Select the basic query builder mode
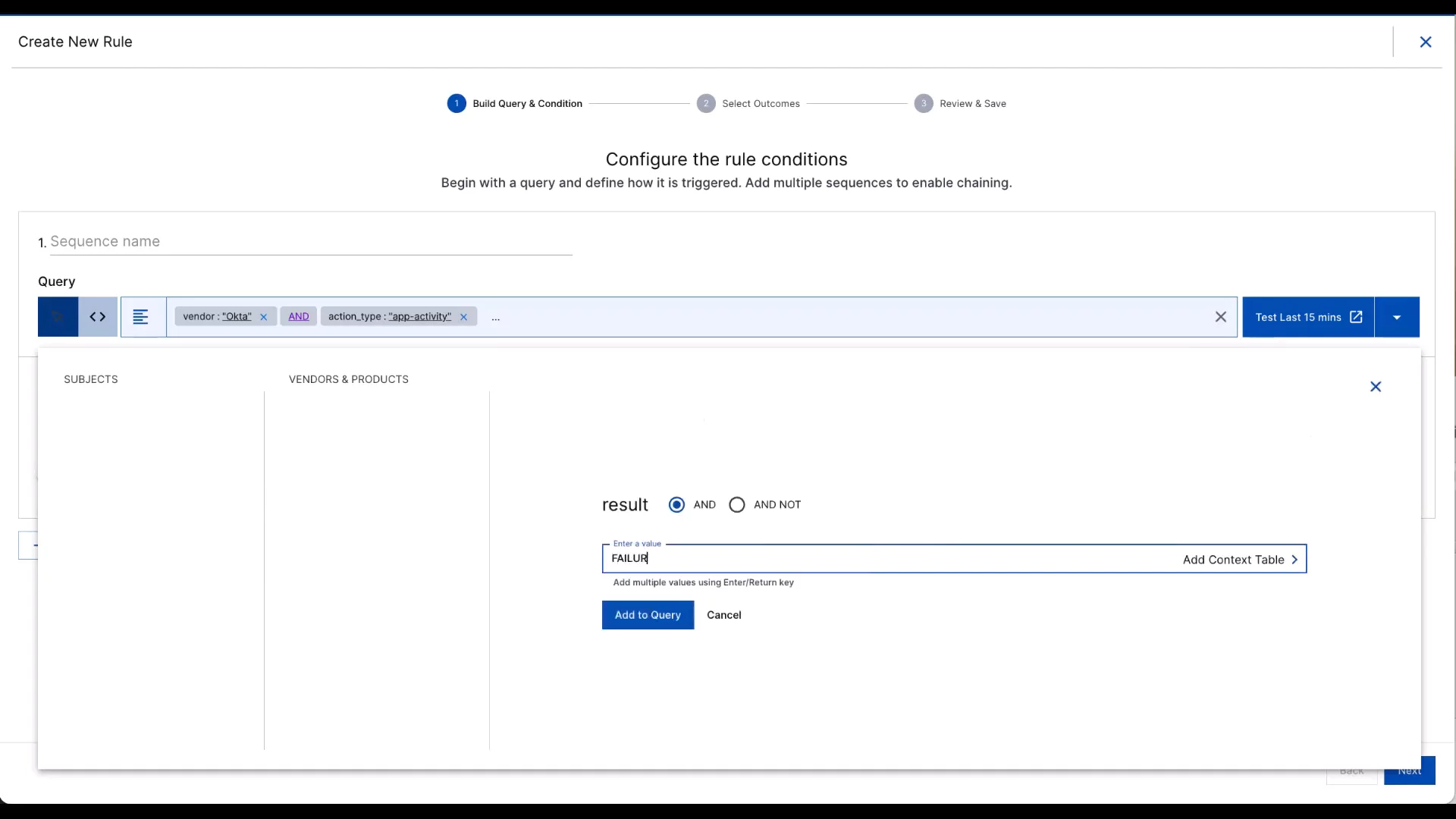The image size is (1456, 819). (x=58, y=317)
